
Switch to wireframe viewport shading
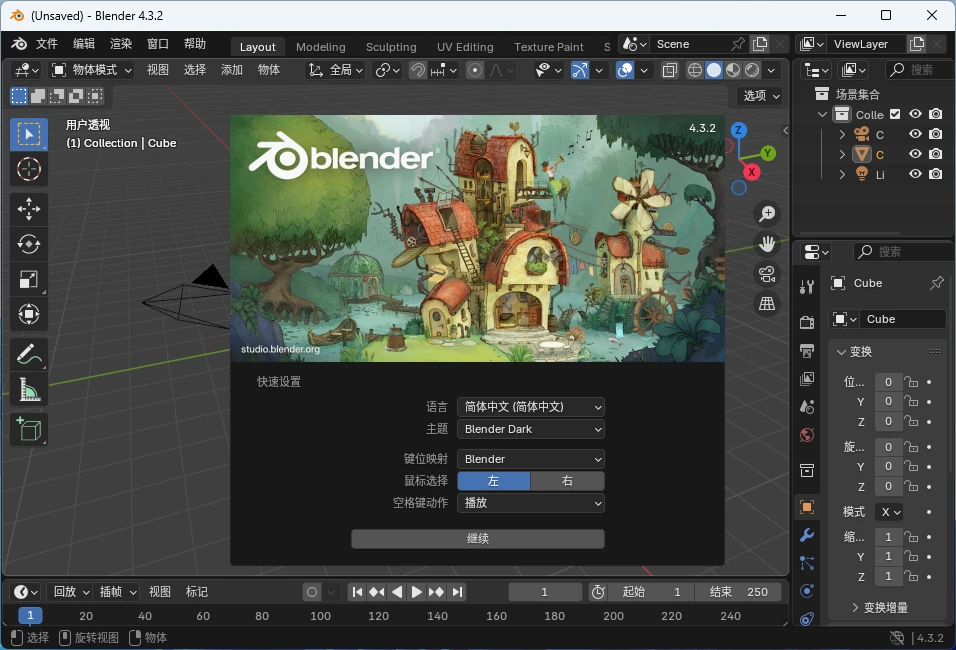pos(694,70)
